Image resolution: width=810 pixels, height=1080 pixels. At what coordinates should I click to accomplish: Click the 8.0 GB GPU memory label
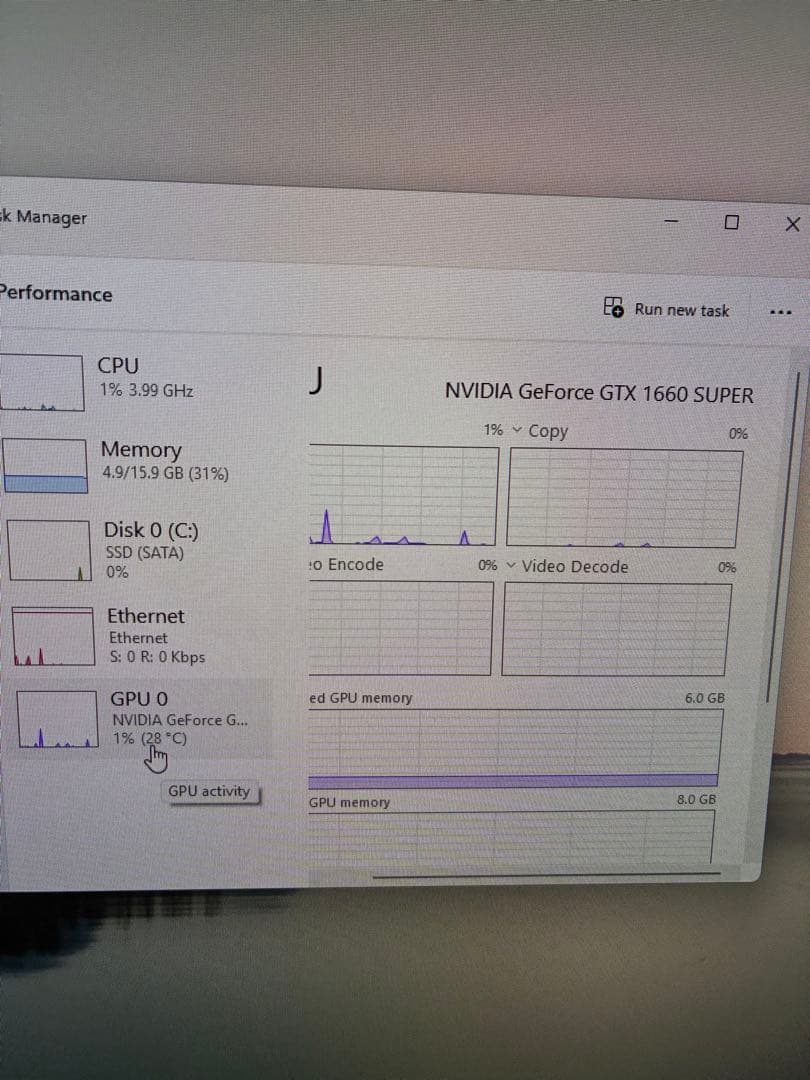click(x=696, y=800)
